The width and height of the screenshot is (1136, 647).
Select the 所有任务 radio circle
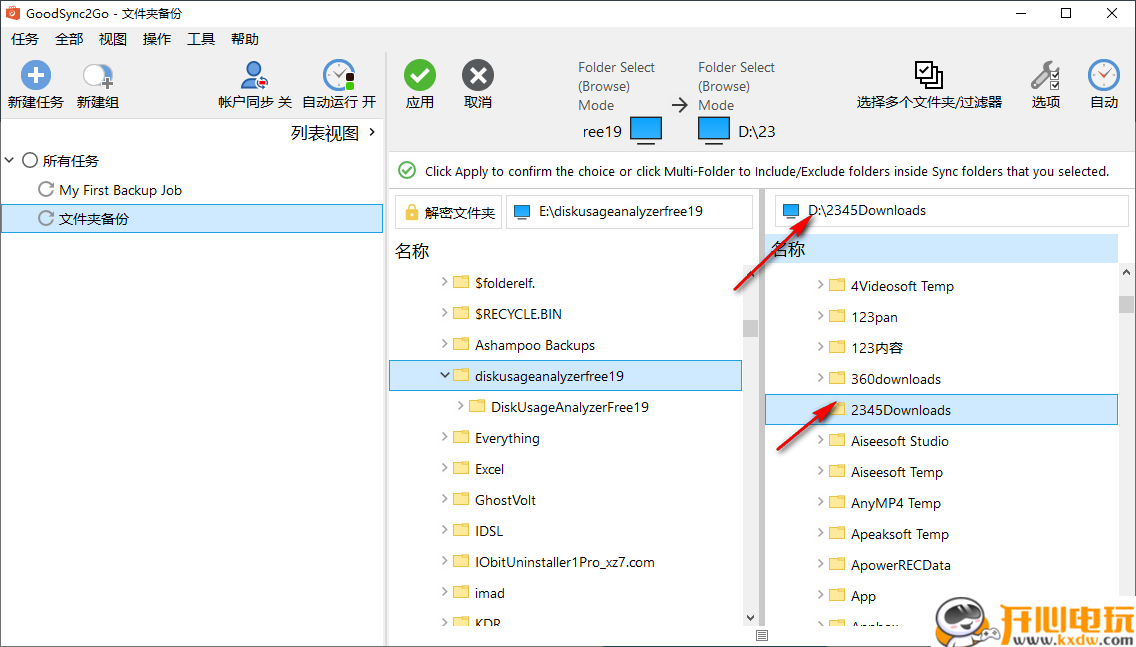30,161
